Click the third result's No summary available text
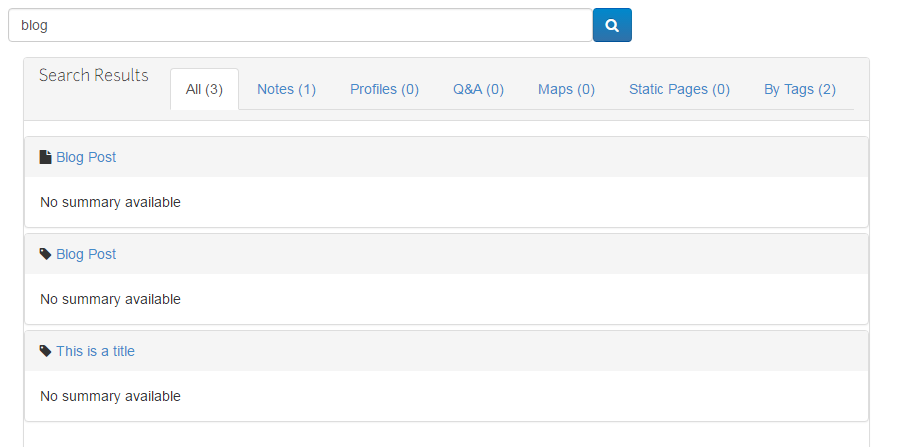The image size is (898, 447). 110,396
